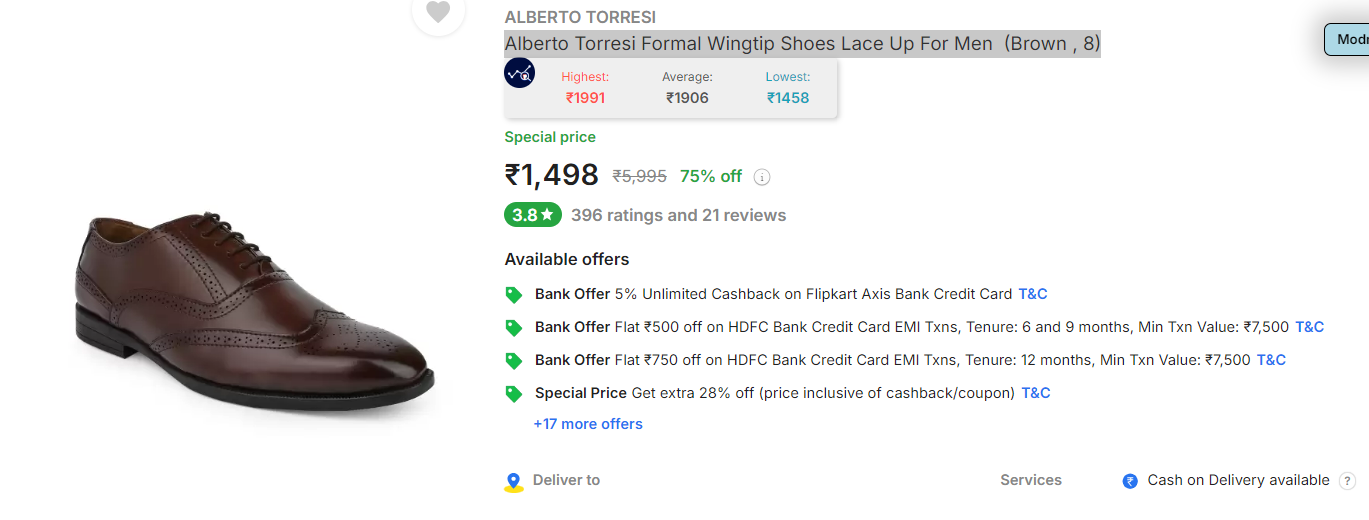Image resolution: width=1369 pixels, height=520 pixels.
Task: Click the partially visible button at right edge
Action: coord(1347,40)
